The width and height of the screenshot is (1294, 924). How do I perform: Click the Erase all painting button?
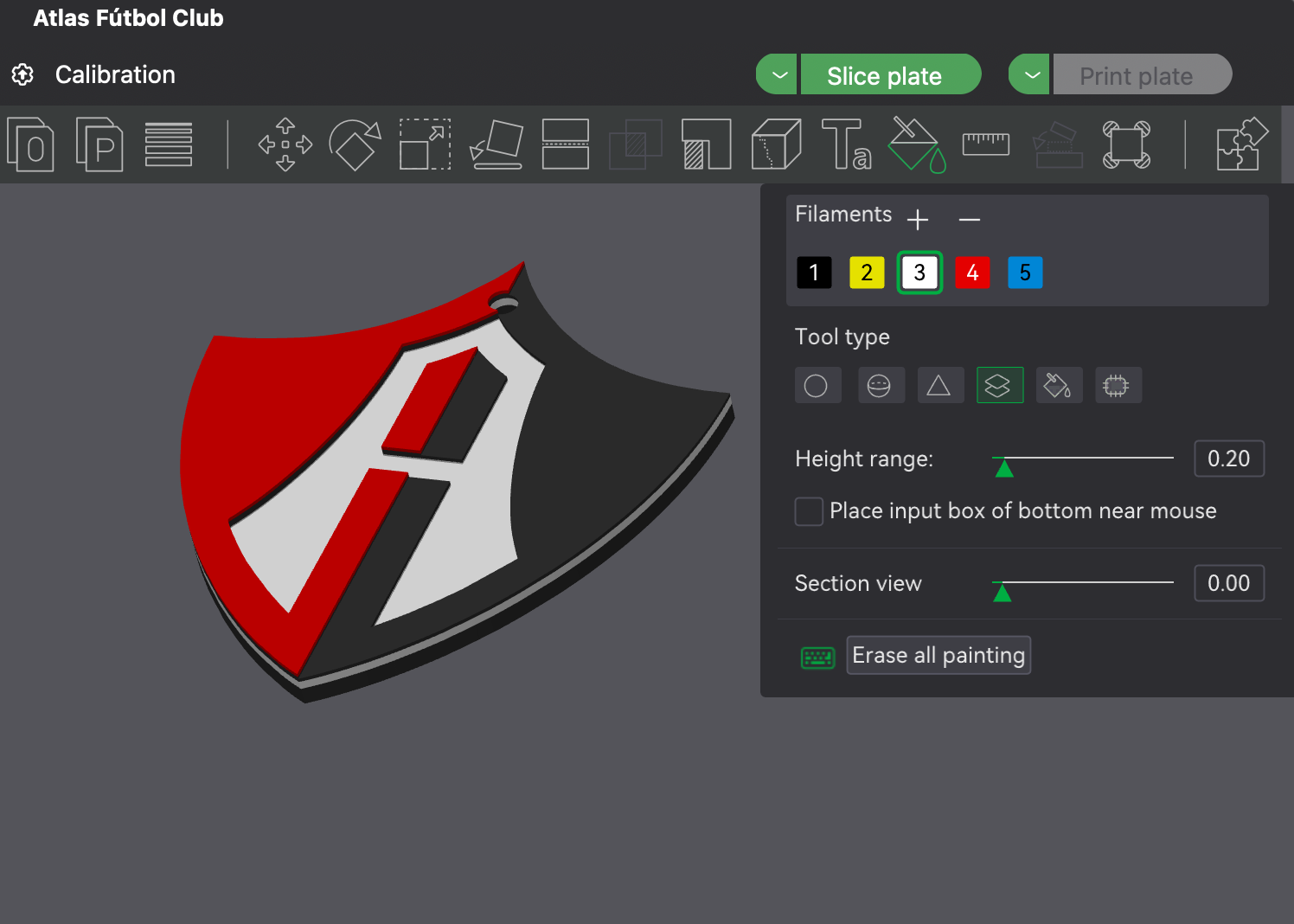pos(938,655)
